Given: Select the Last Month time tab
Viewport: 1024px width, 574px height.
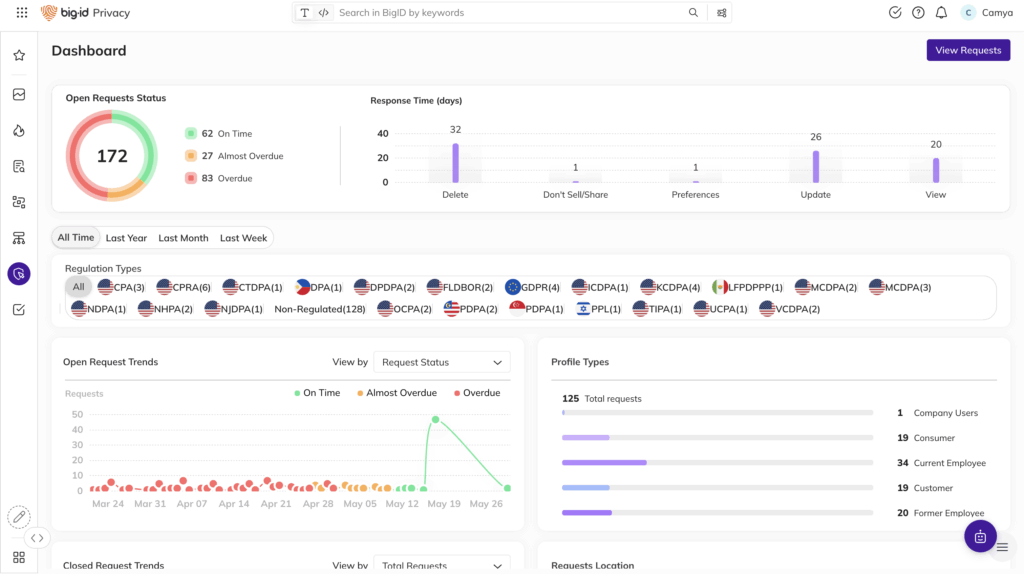Looking at the screenshot, I should (183, 238).
